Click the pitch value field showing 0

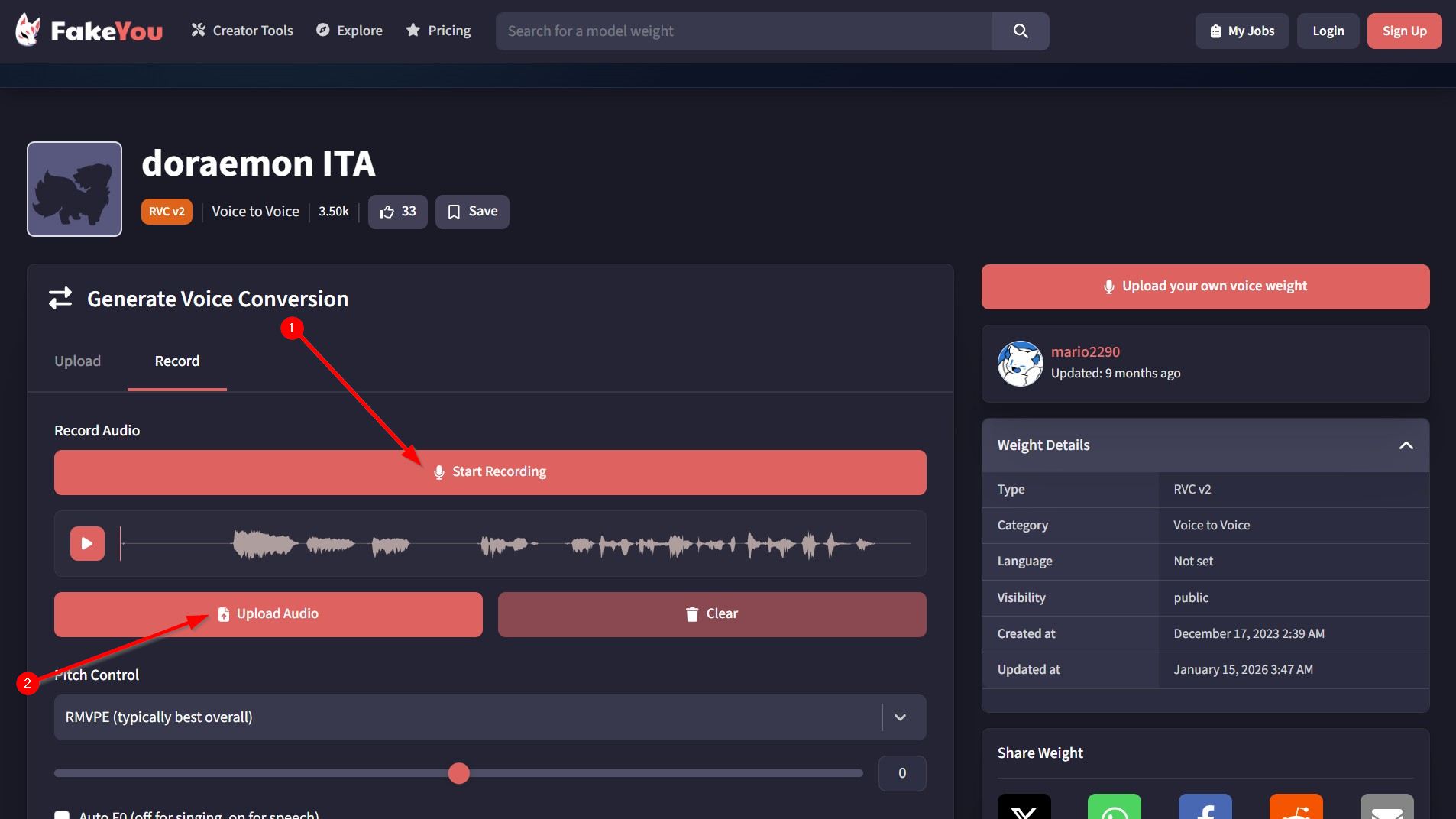[902, 773]
